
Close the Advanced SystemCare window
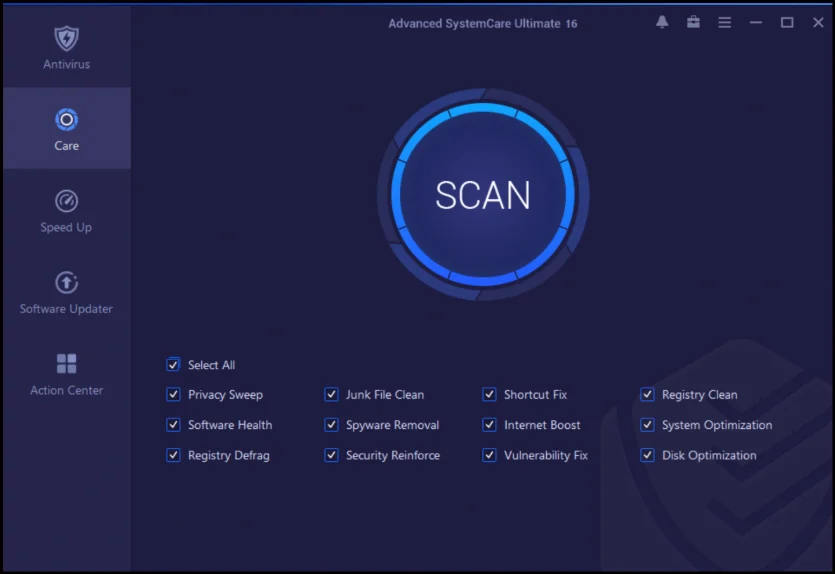click(x=818, y=22)
